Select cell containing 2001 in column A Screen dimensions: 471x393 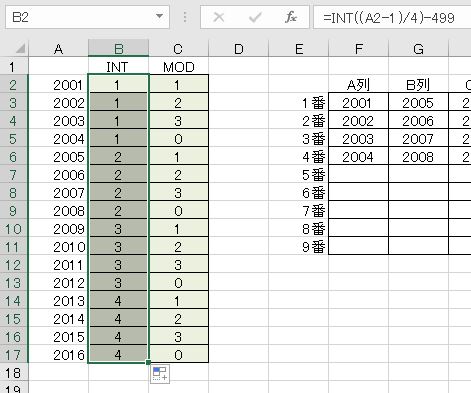pyautogui.click(x=59, y=85)
